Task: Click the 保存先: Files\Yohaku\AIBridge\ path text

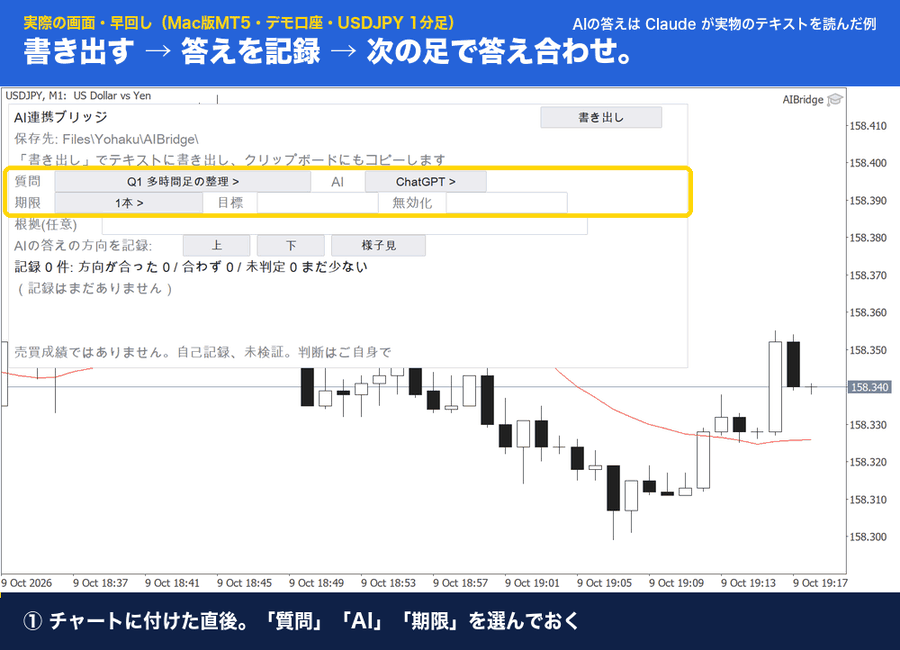Action: (106, 139)
